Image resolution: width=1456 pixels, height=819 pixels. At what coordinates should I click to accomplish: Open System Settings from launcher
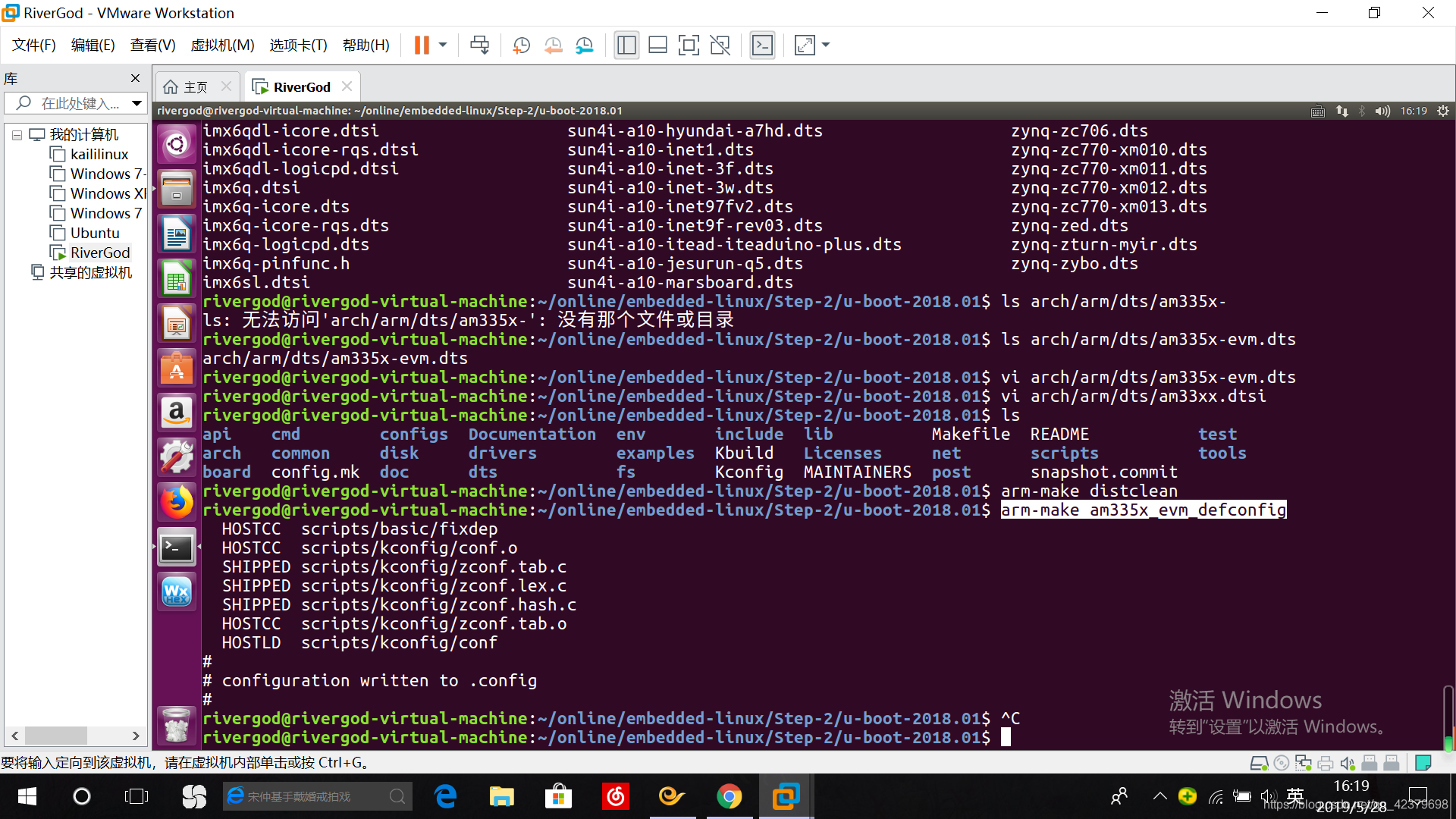click(x=177, y=457)
